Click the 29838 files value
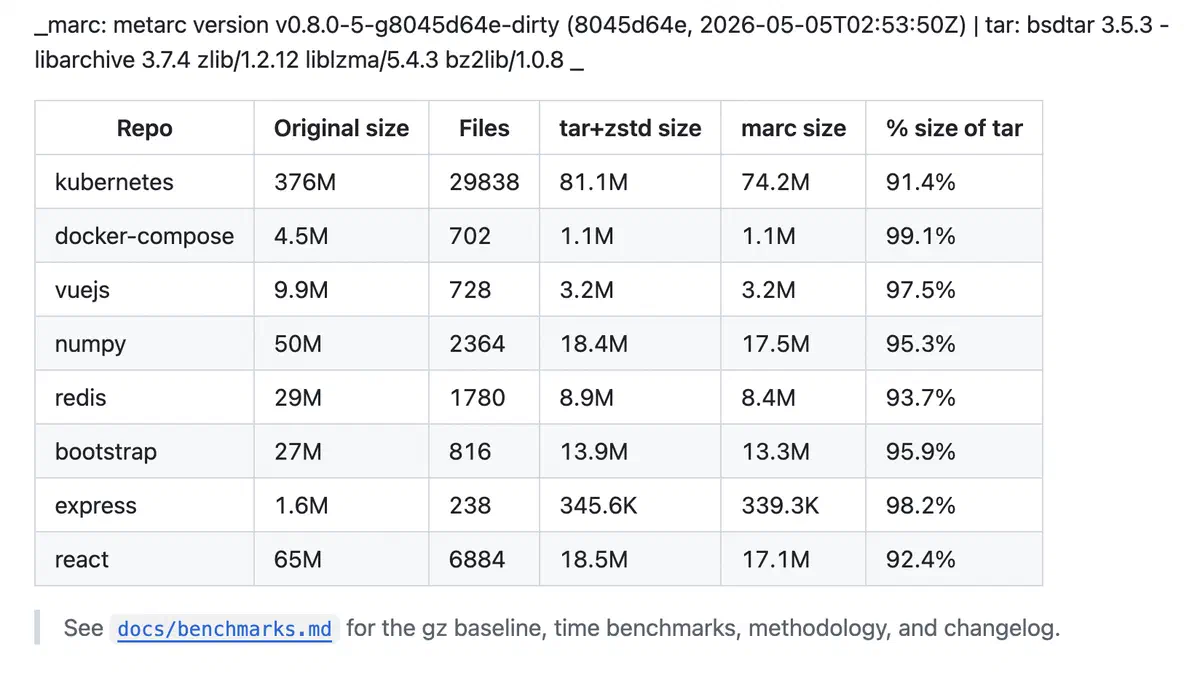Screen dimensions: 1200x676 pyautogui.click(x=484, y=182)
